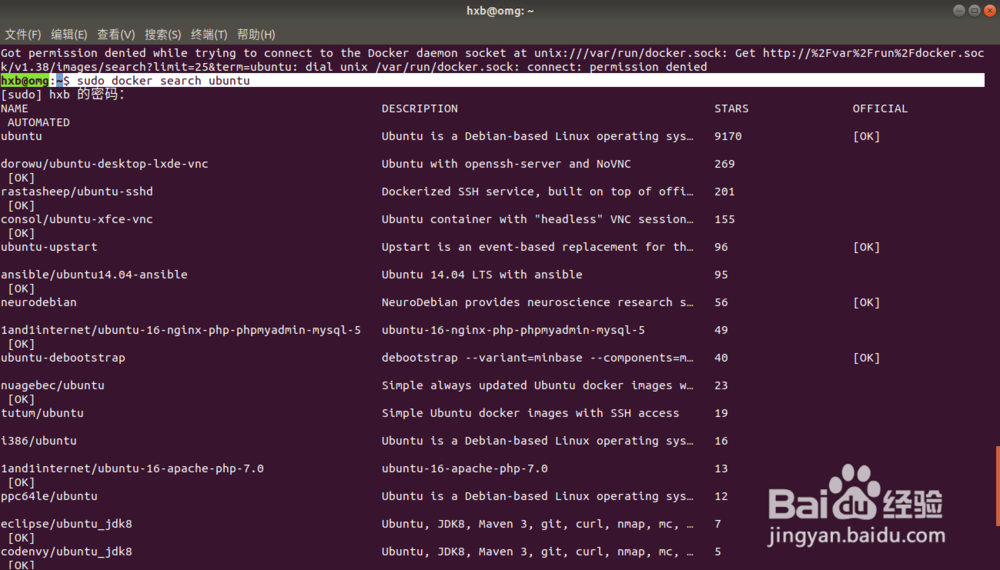
Task: Open the 终端(T) menu
Action: tap(209, 34)
